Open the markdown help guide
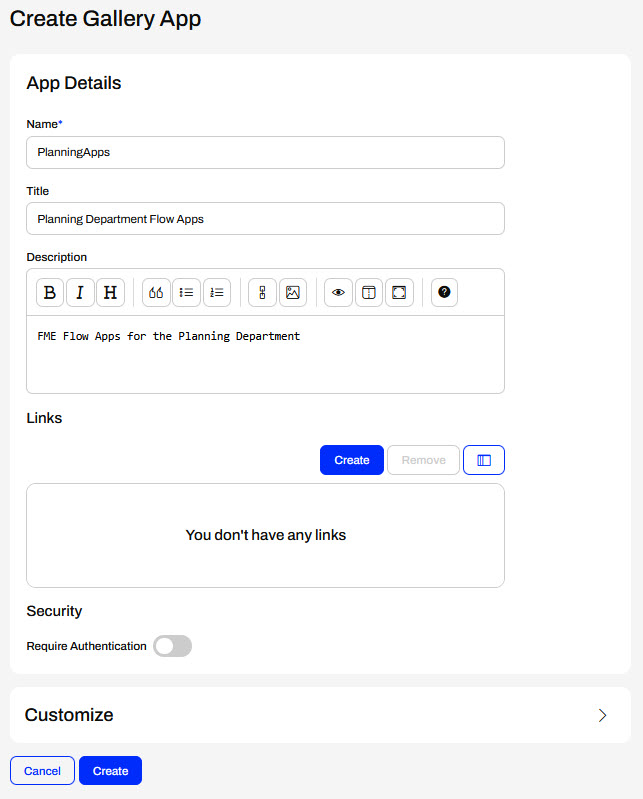This screenshot has height=799, width=643. [x=445, y=292]
